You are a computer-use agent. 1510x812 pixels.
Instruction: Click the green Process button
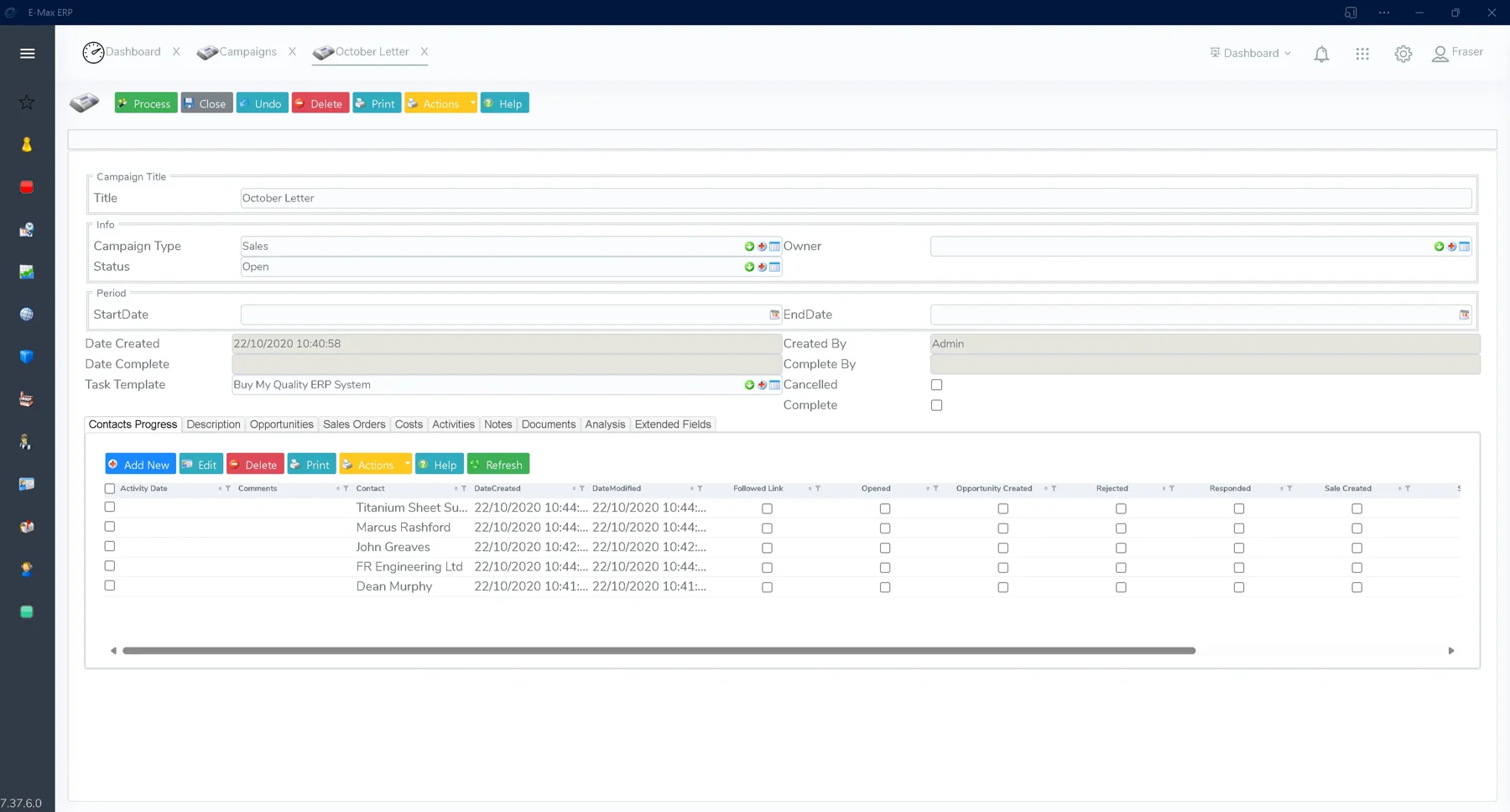[146, 103]
